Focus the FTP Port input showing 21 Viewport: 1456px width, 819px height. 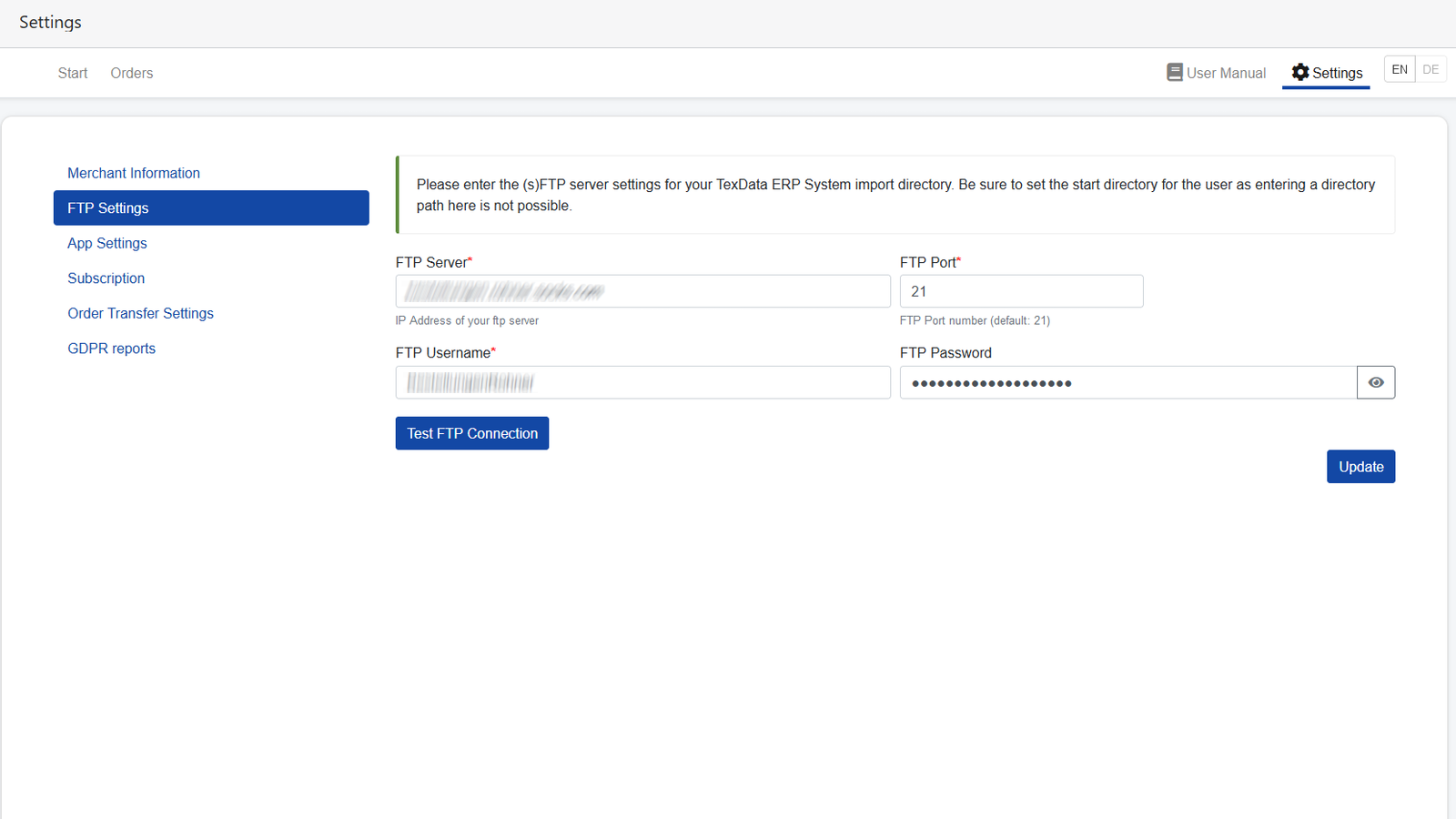(1021, 291)
